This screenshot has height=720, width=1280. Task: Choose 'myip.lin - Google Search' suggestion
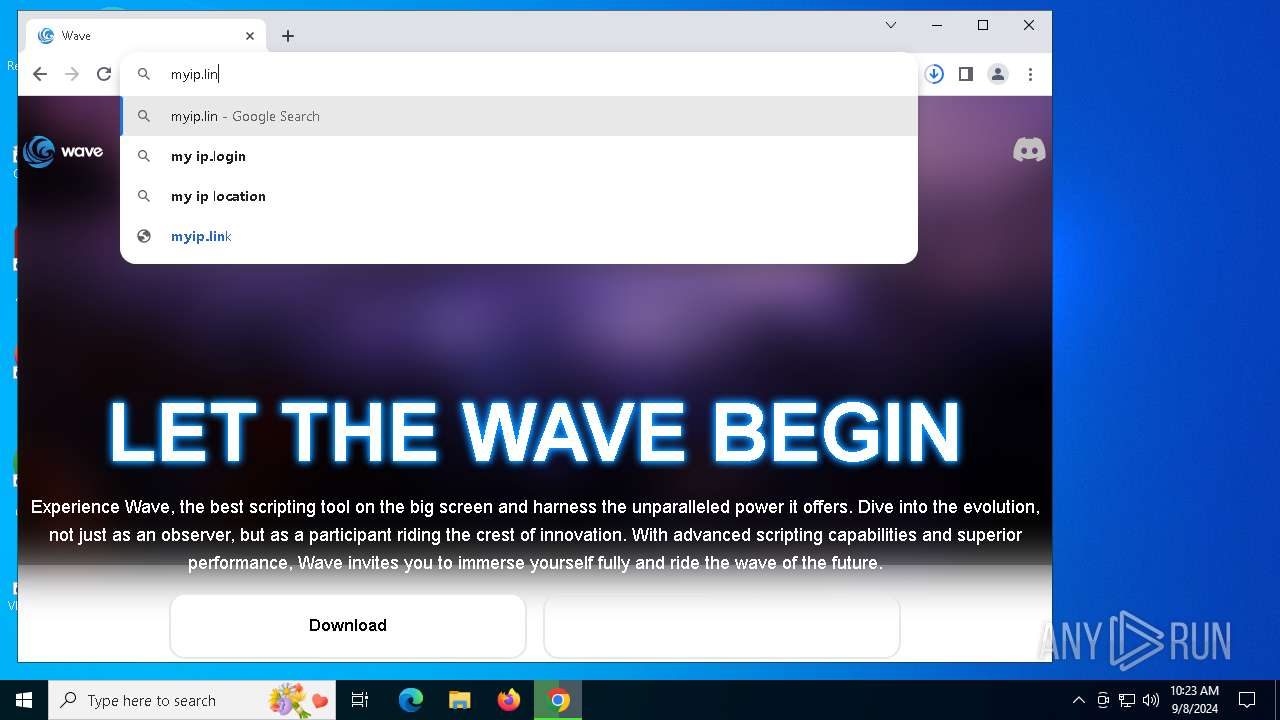(x=519, y=116)
